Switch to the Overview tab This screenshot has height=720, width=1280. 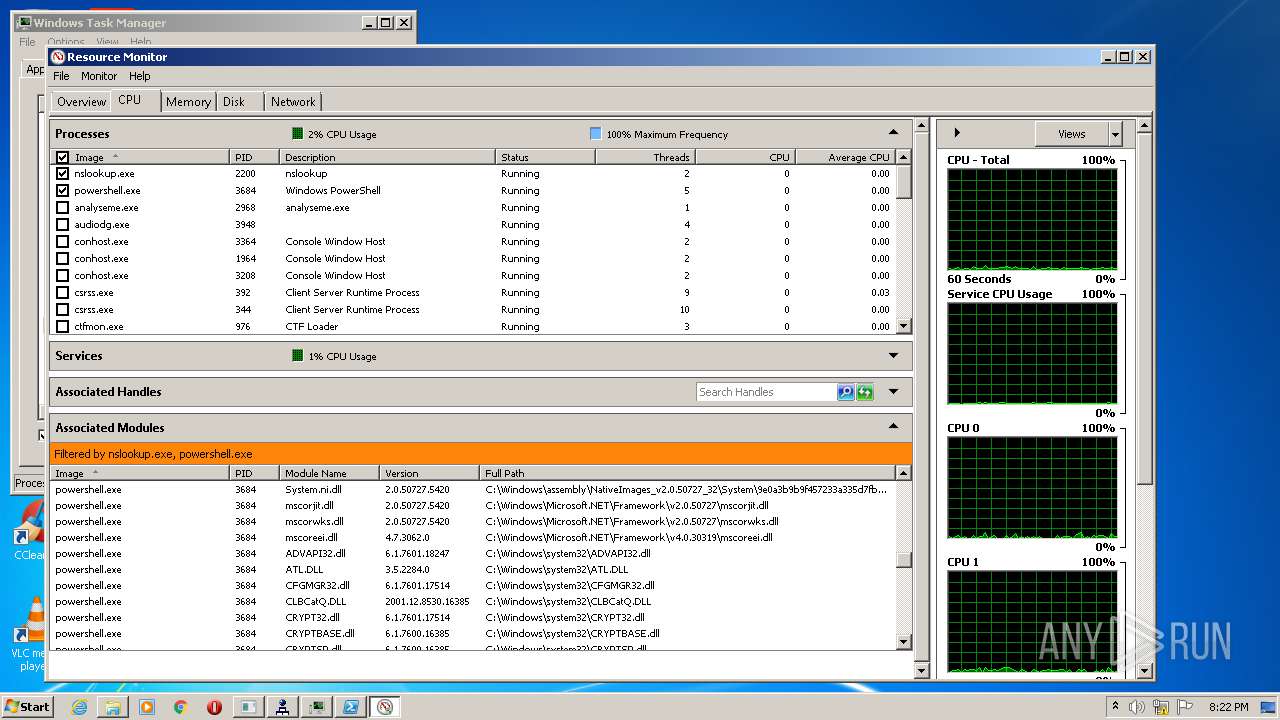[x=81, y=102]
